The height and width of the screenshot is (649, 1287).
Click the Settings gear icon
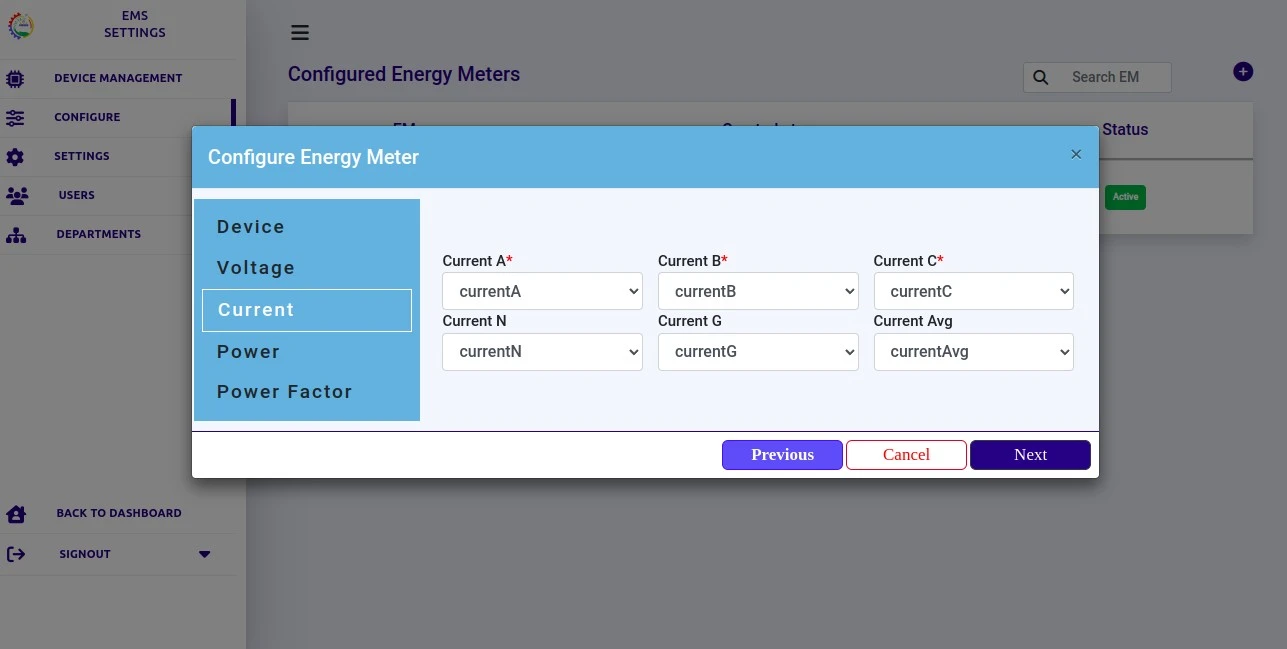tap(15, 157)
